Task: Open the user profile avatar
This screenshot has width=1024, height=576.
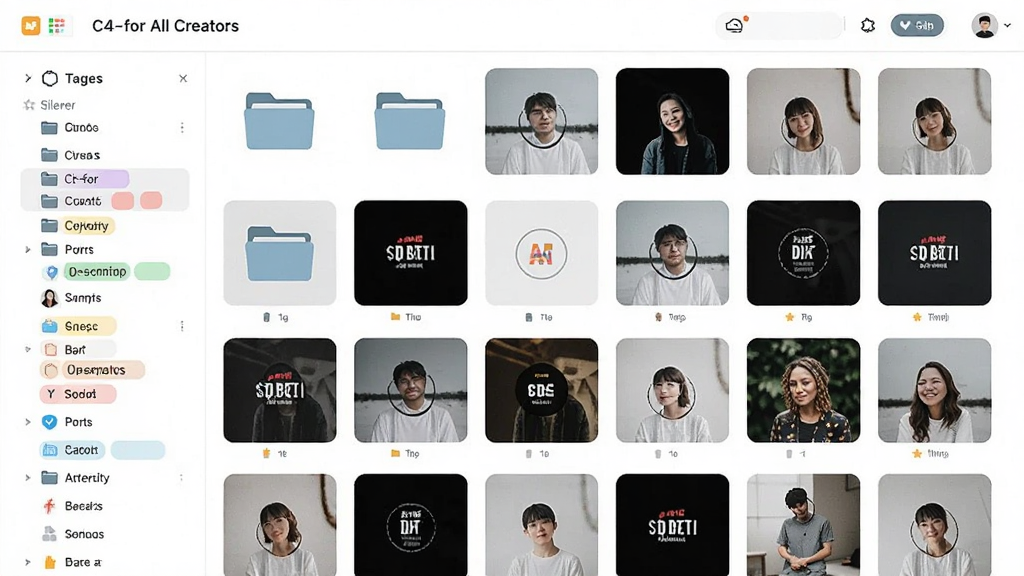Action: point(984,25)
